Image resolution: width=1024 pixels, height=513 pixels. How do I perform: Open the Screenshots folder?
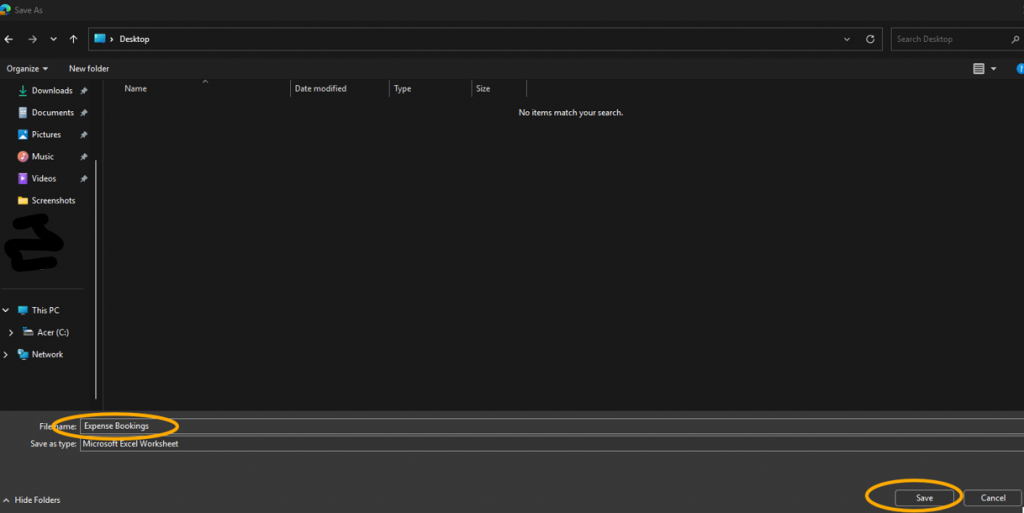pos(53,200)
